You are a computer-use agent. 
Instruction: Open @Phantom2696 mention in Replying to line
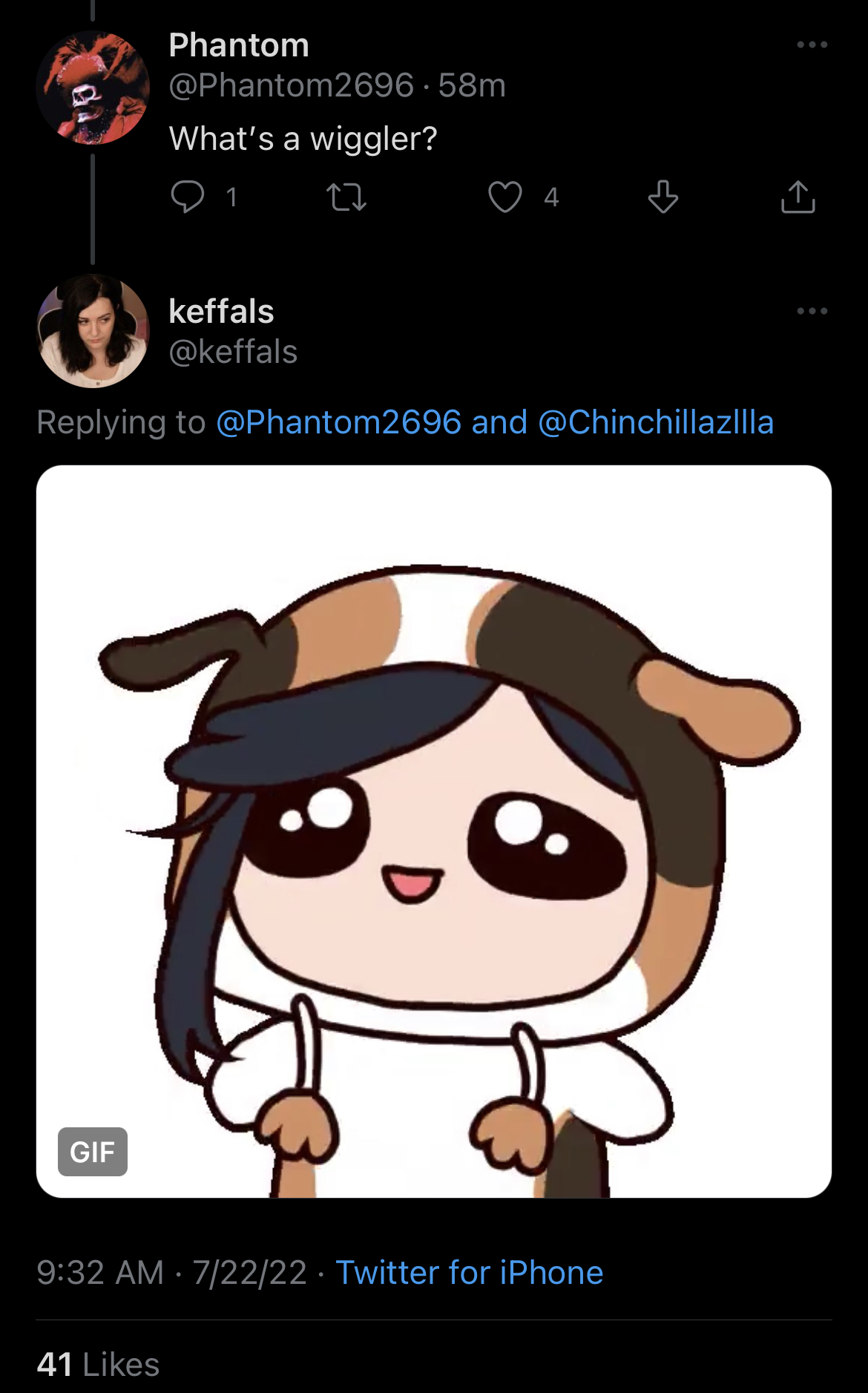tap(339, 422)
